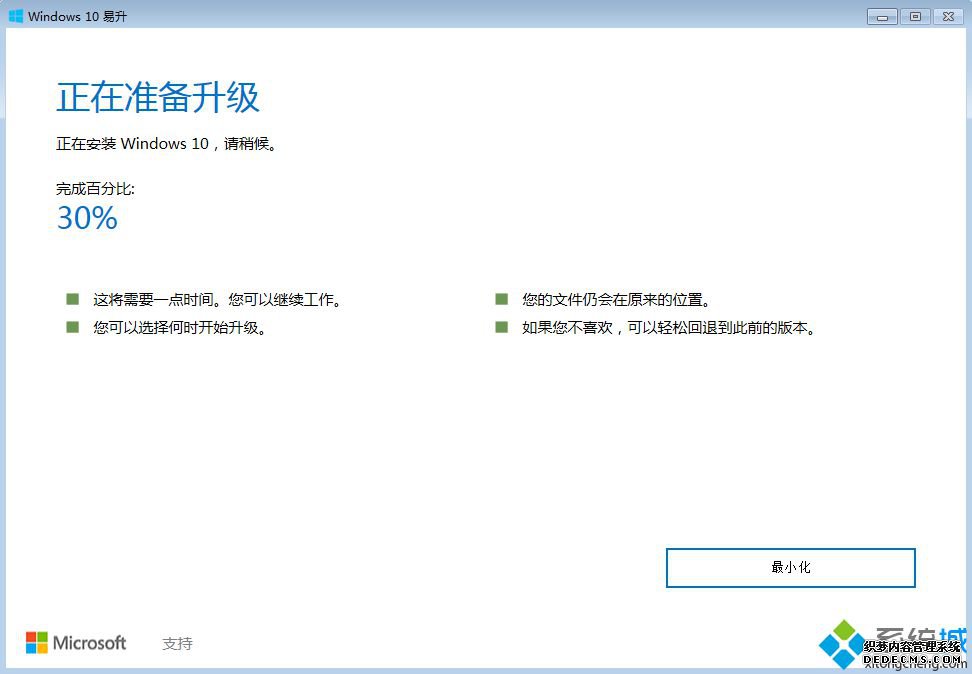Viewport: 972px width, 674px height.
Task: Click text 您可以选择何时开始升级。
Action: 180,327
